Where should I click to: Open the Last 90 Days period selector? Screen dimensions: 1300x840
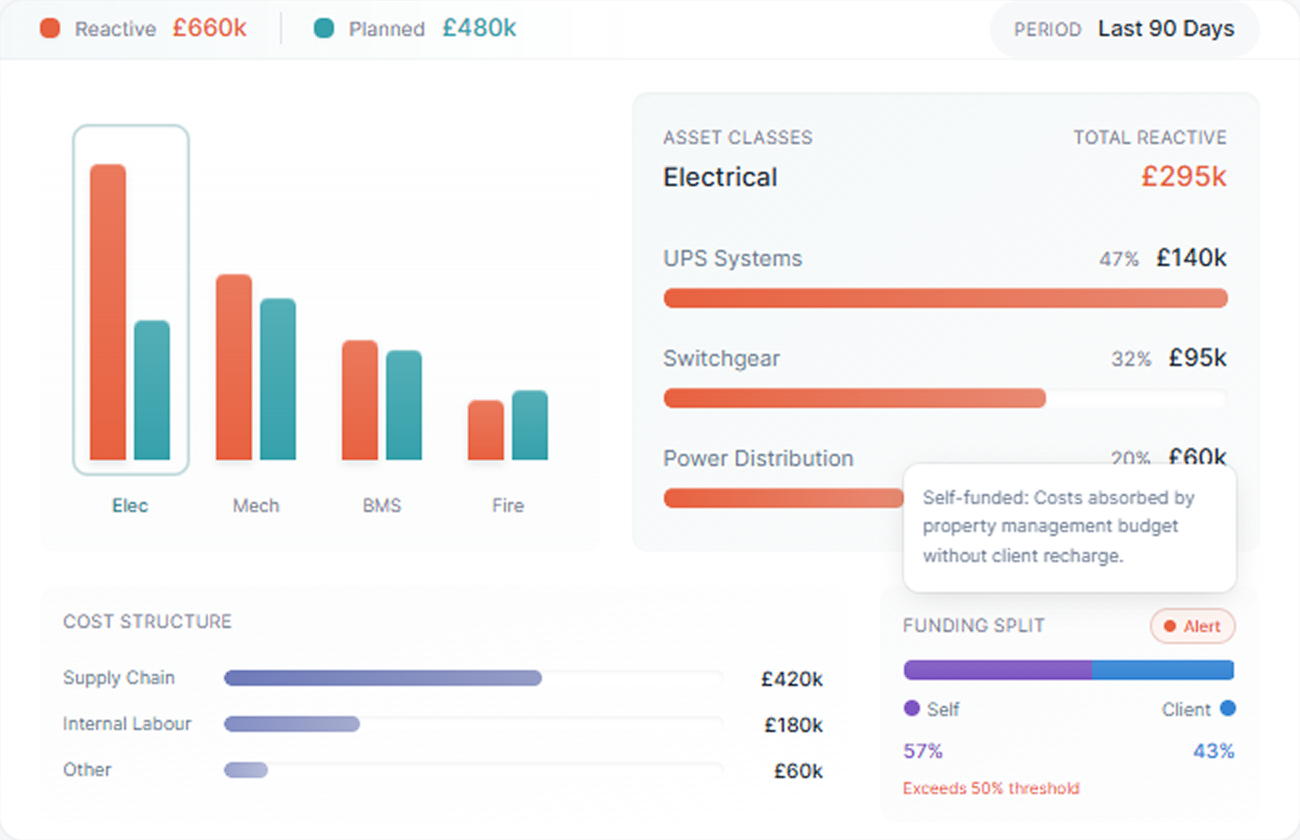point(1125,30)
